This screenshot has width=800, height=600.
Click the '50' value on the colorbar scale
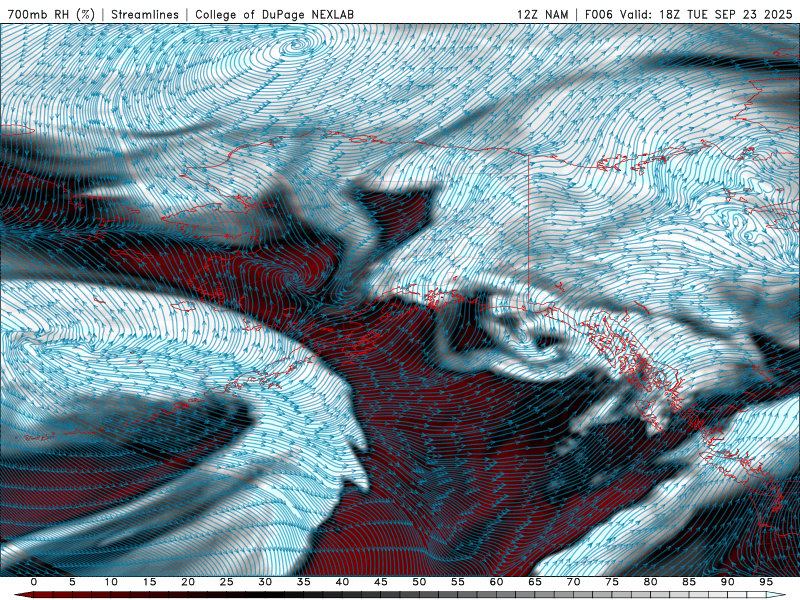419,582
